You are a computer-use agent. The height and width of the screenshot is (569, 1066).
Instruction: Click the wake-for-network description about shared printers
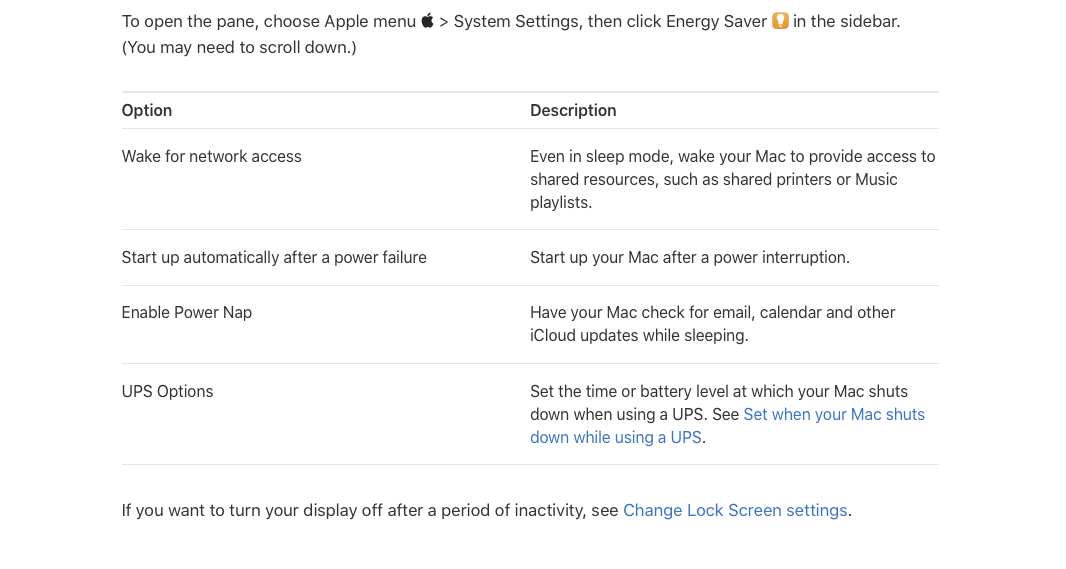(x=733, y=179)
